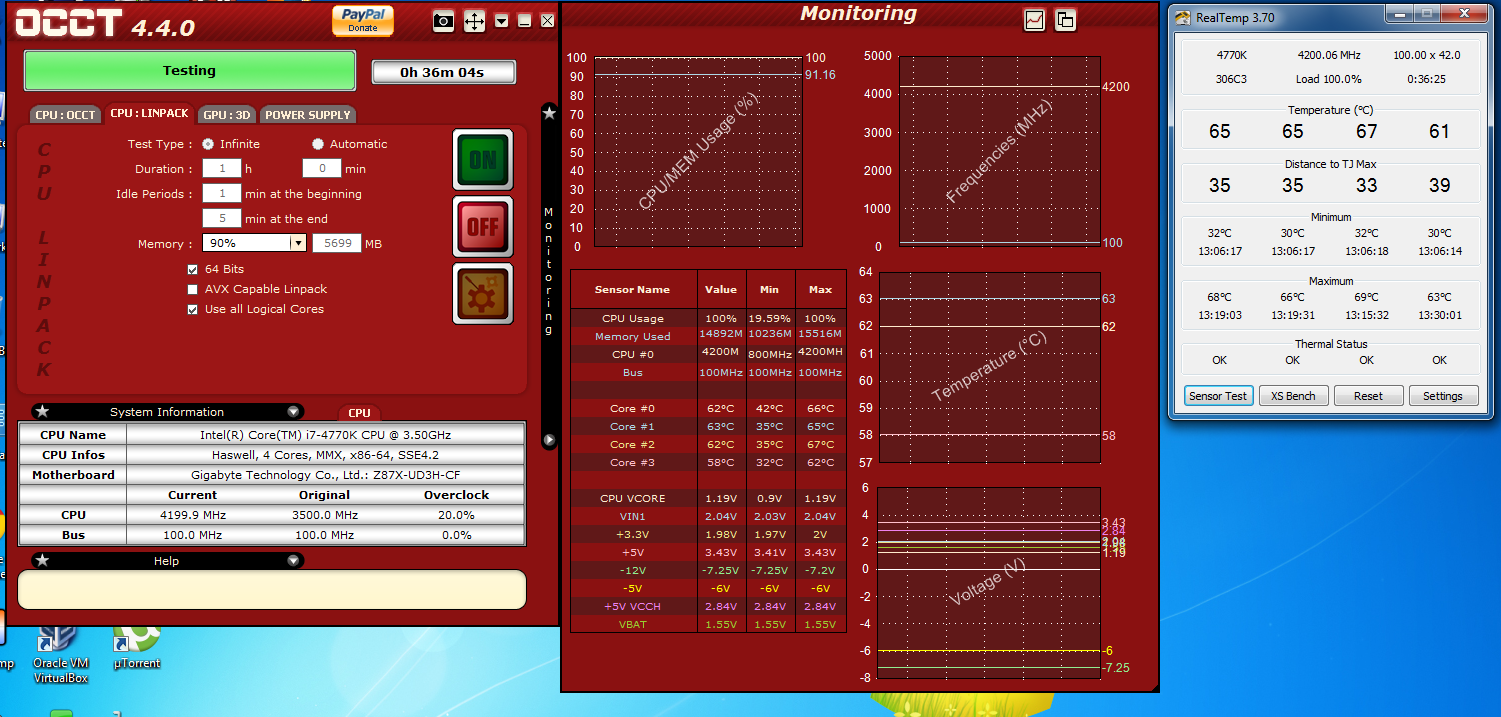Open the POWER SUPPLY tab

307,115
